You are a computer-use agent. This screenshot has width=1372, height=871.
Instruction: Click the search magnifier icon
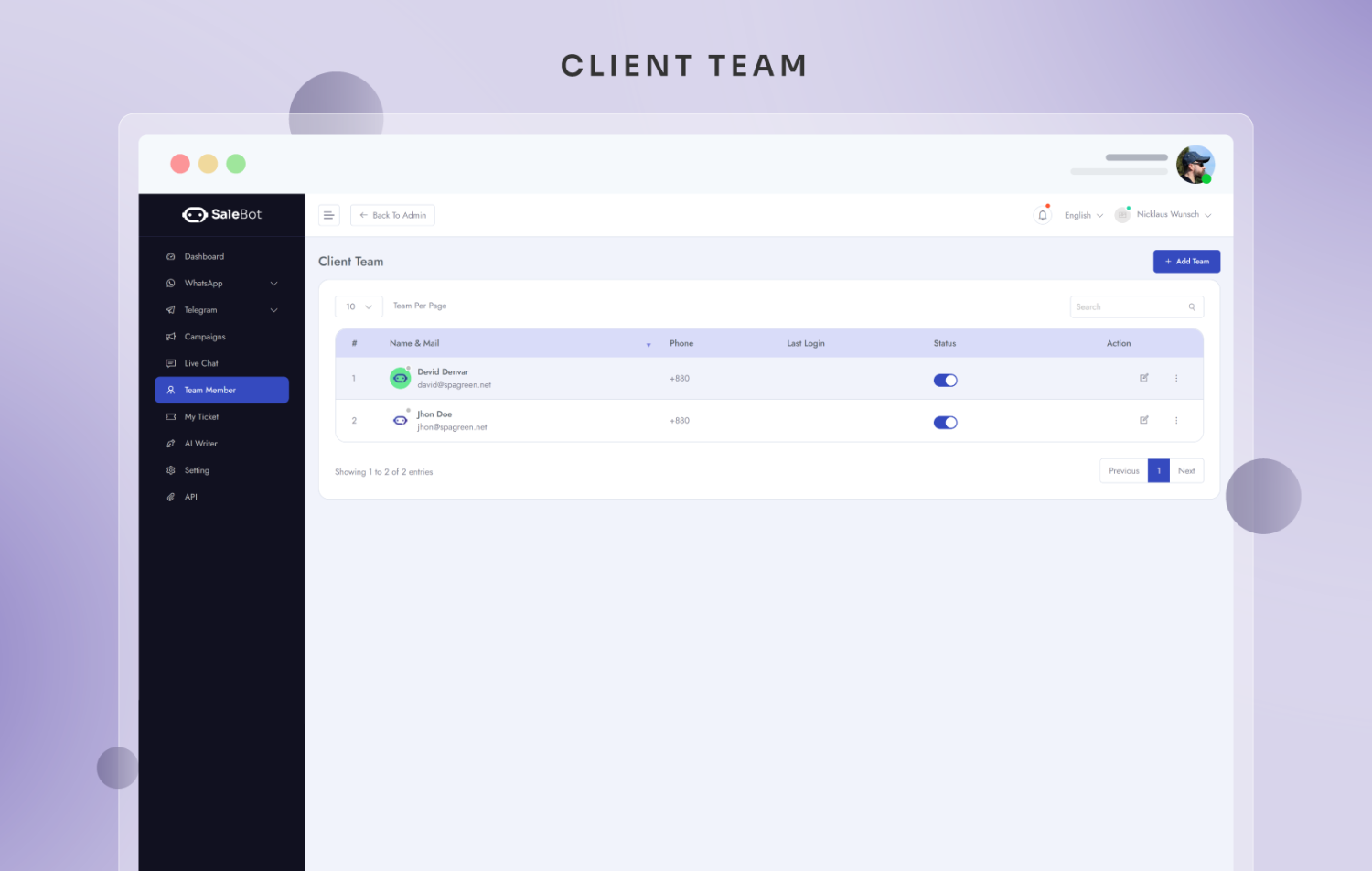pos(1192,307)
